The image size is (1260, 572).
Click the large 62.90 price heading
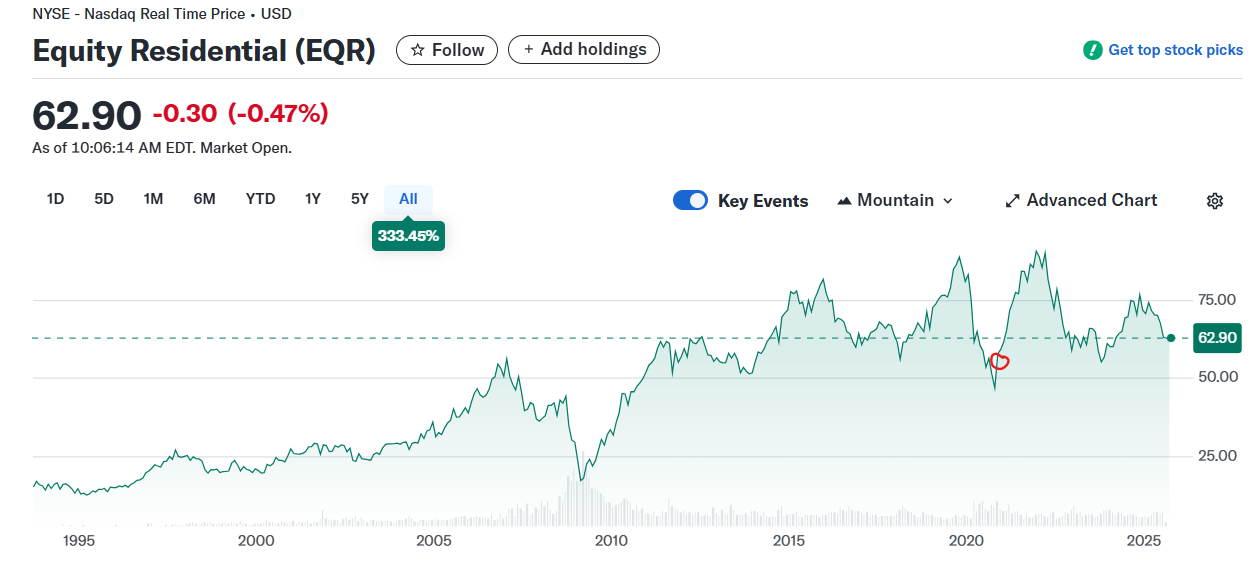[x=87, y=116]
